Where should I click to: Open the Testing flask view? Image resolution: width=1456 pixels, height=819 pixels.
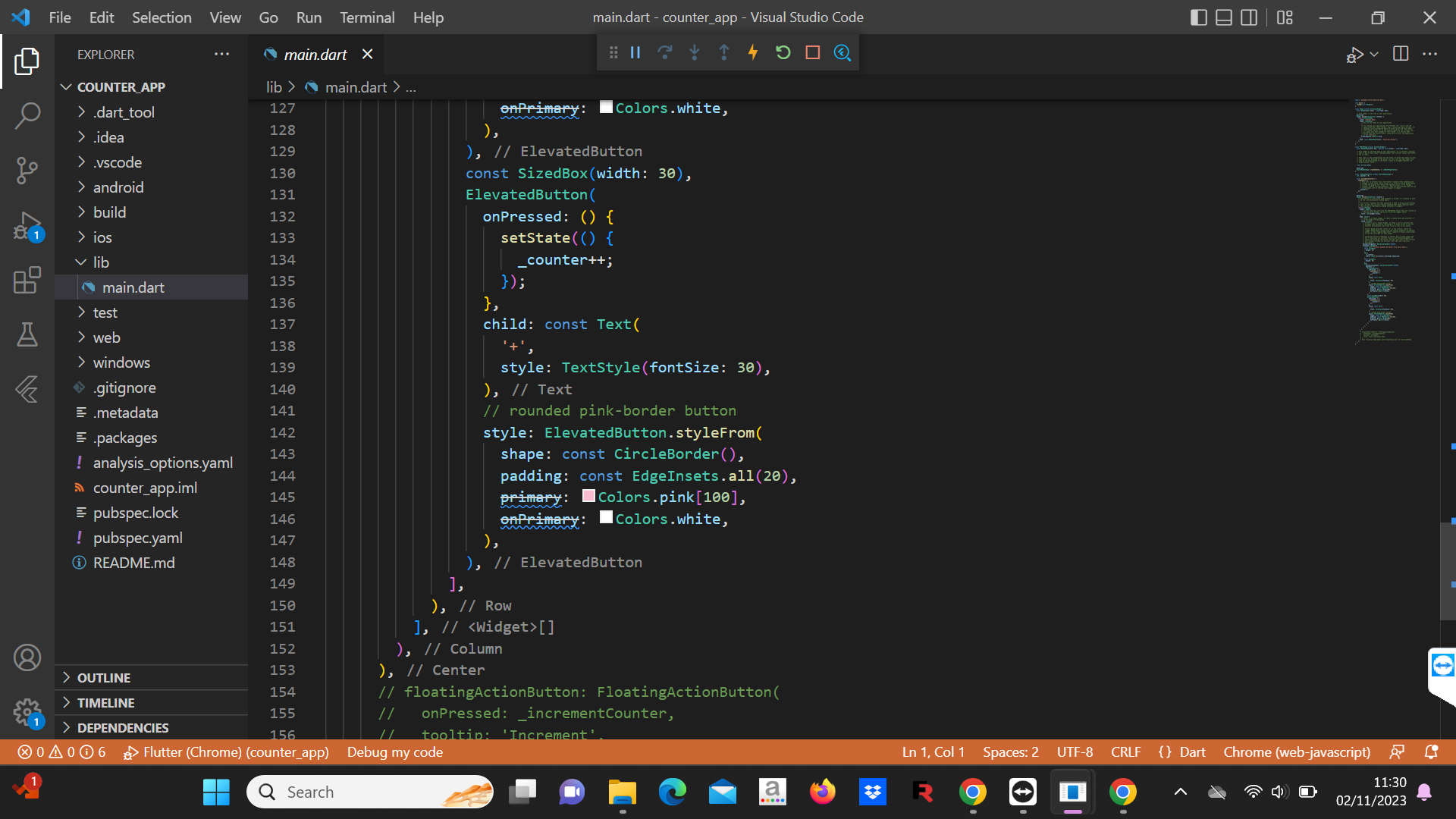(27, 334)
